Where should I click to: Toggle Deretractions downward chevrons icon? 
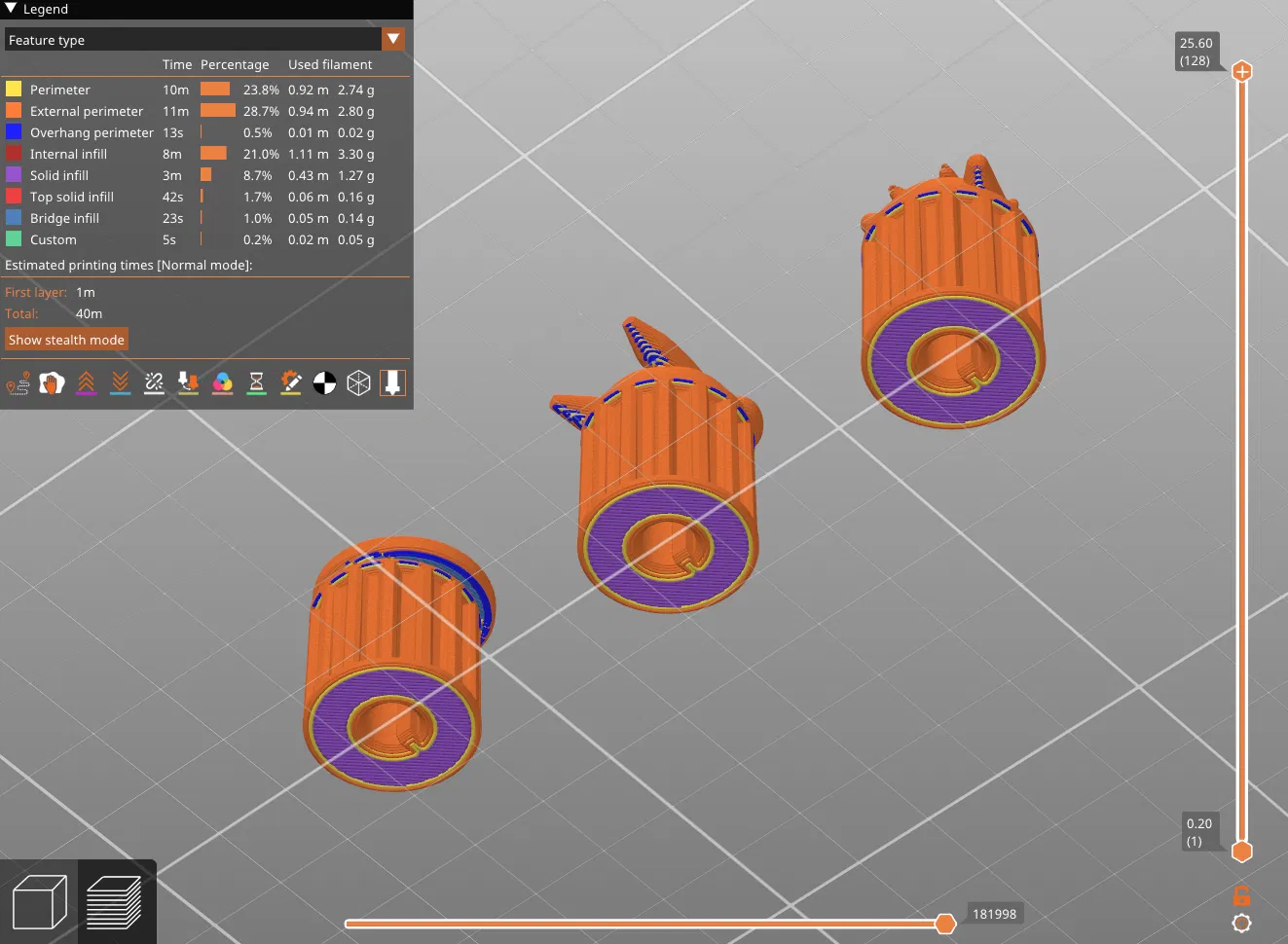120,383
